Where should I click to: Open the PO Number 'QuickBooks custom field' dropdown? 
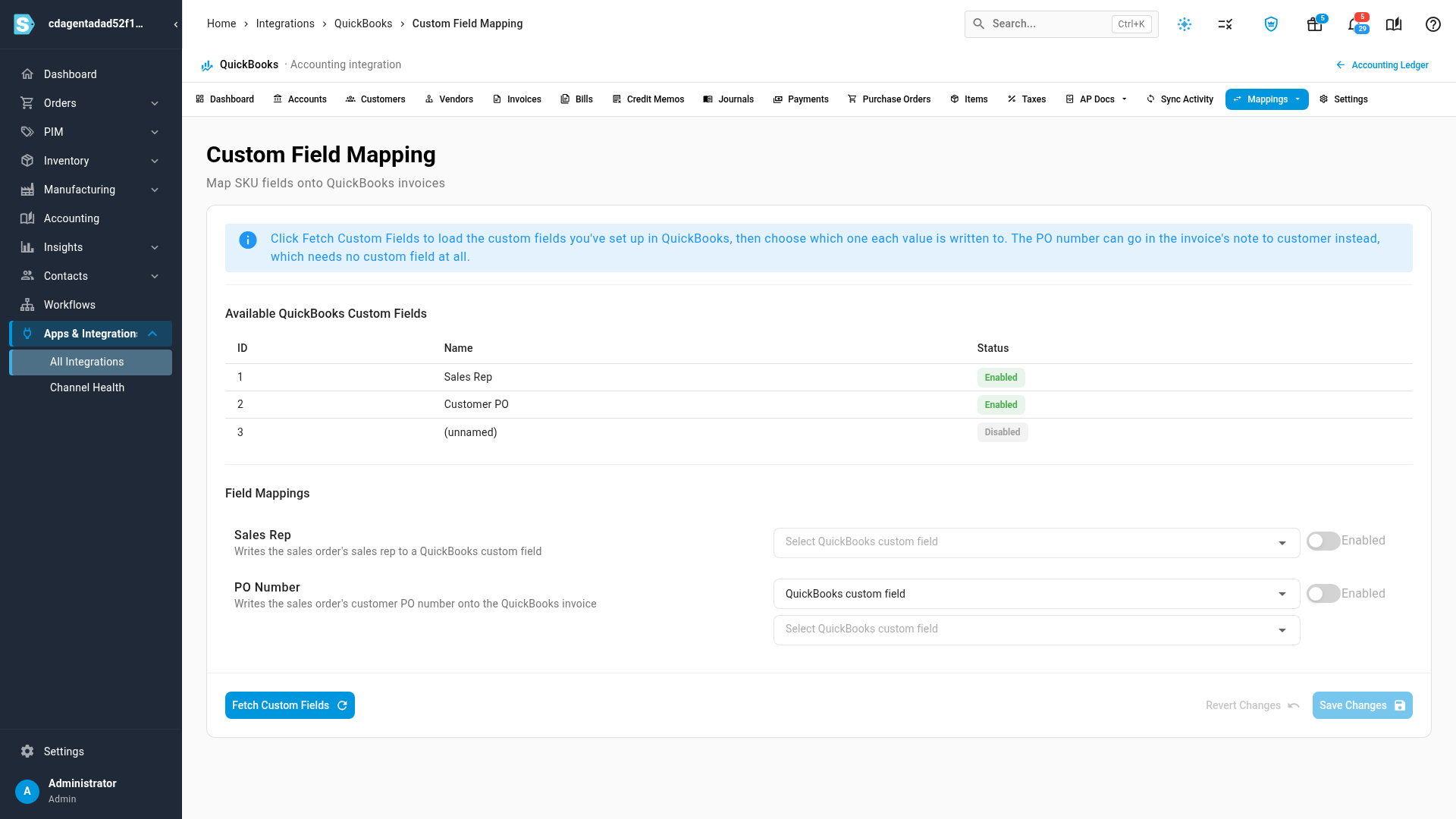pos(1037,594)
